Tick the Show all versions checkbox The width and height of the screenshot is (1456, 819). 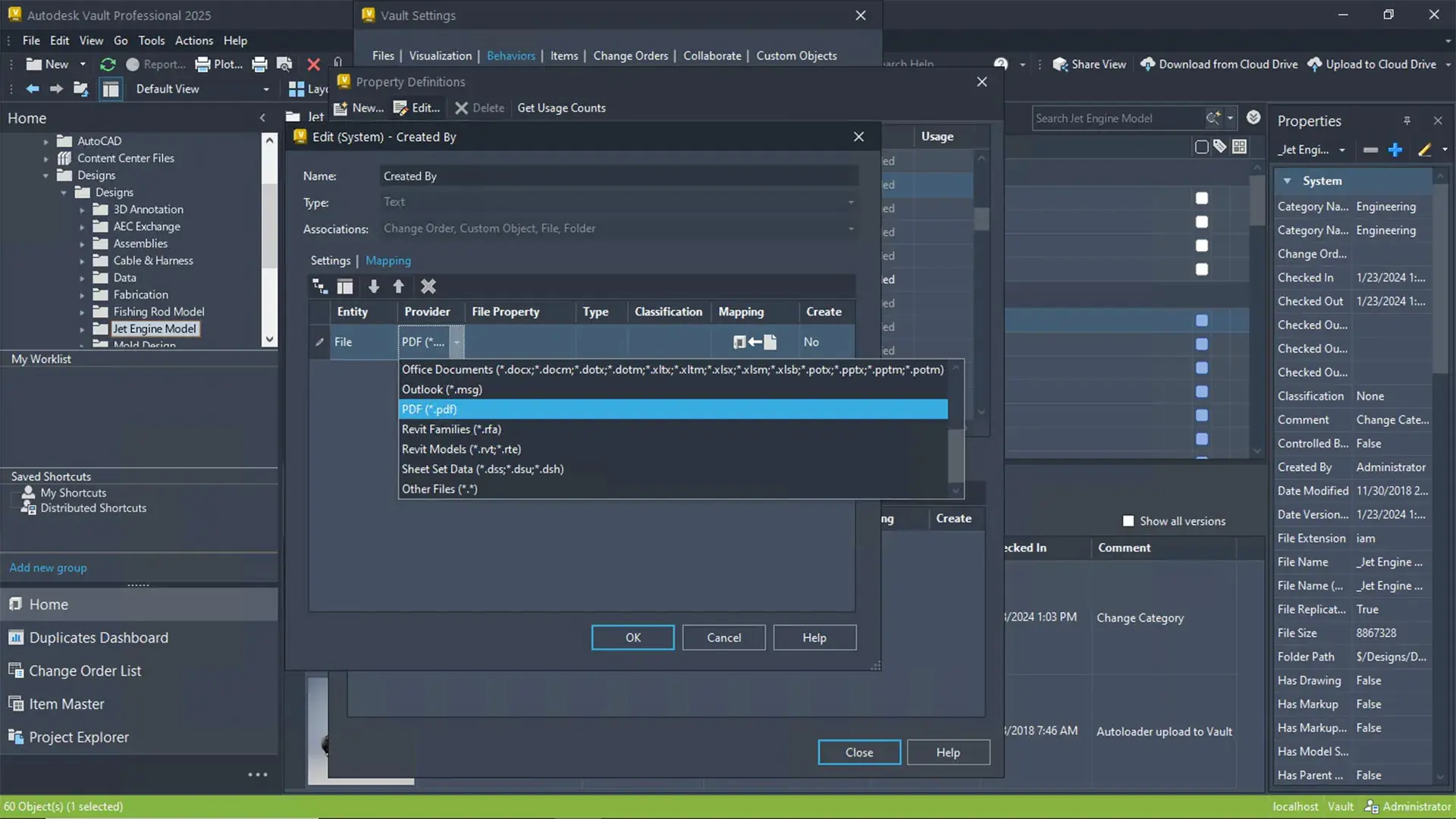(x=1128, y=521)
